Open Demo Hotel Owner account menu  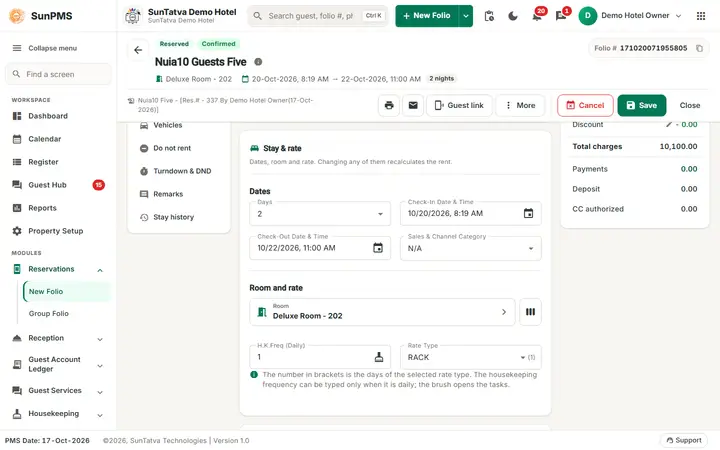630,16
